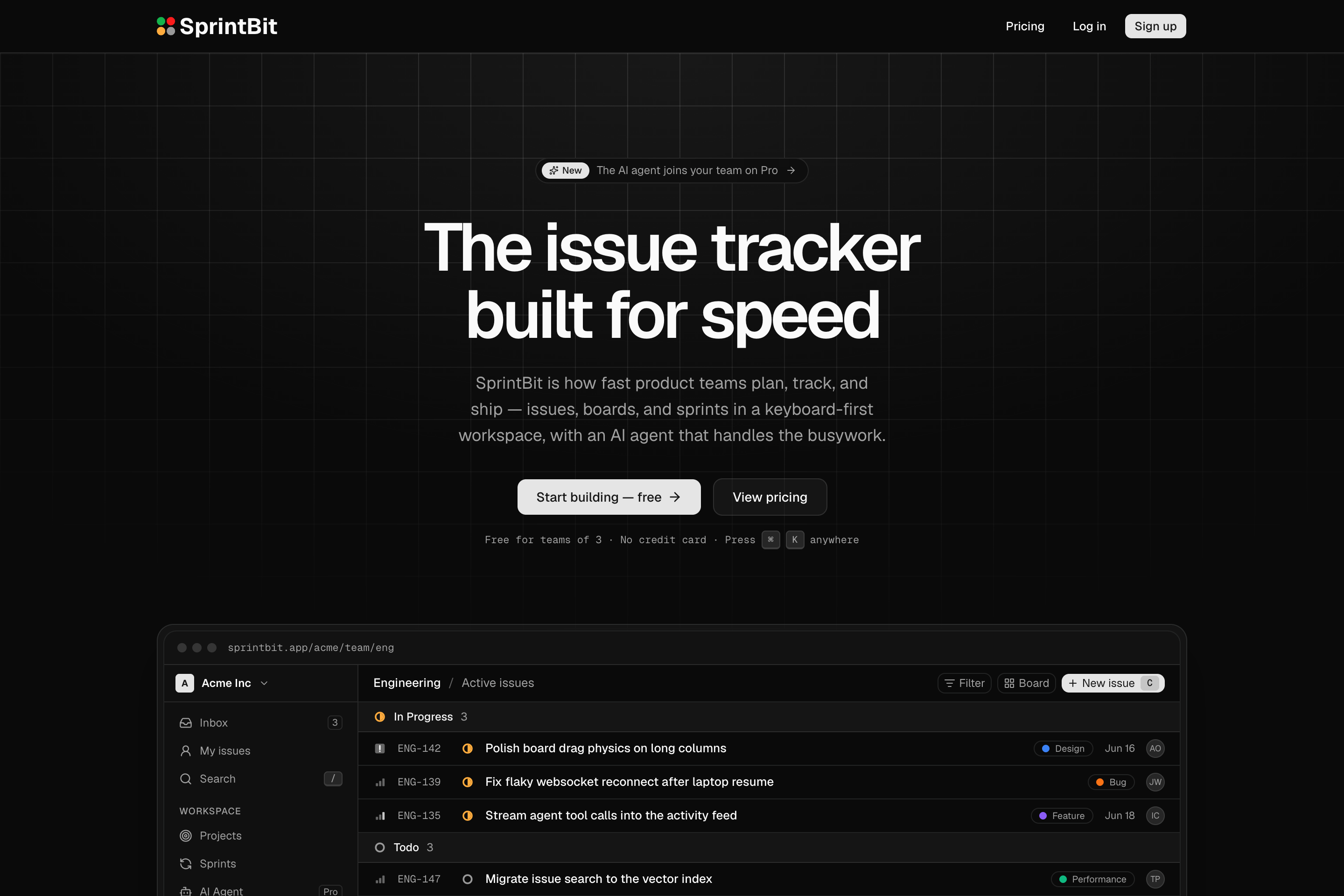Image resolution: width=1344 pixels, height=896 pixels.
Task: Click the todo status circle on ENG-147
Action: [x=468, y=879]
